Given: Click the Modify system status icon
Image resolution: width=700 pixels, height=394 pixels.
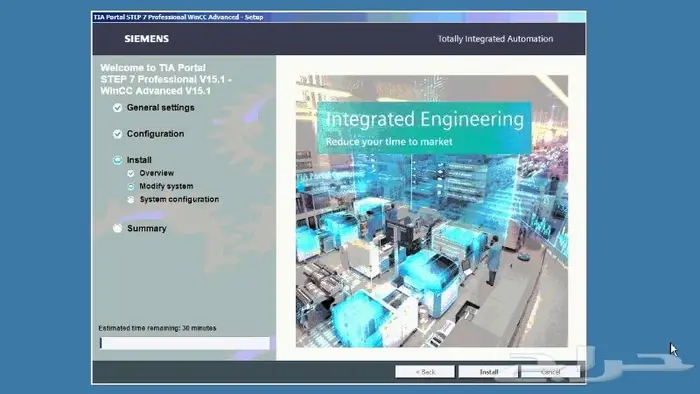Looking at the screenshot, I should pyautogui.click(x=130, y=187).
